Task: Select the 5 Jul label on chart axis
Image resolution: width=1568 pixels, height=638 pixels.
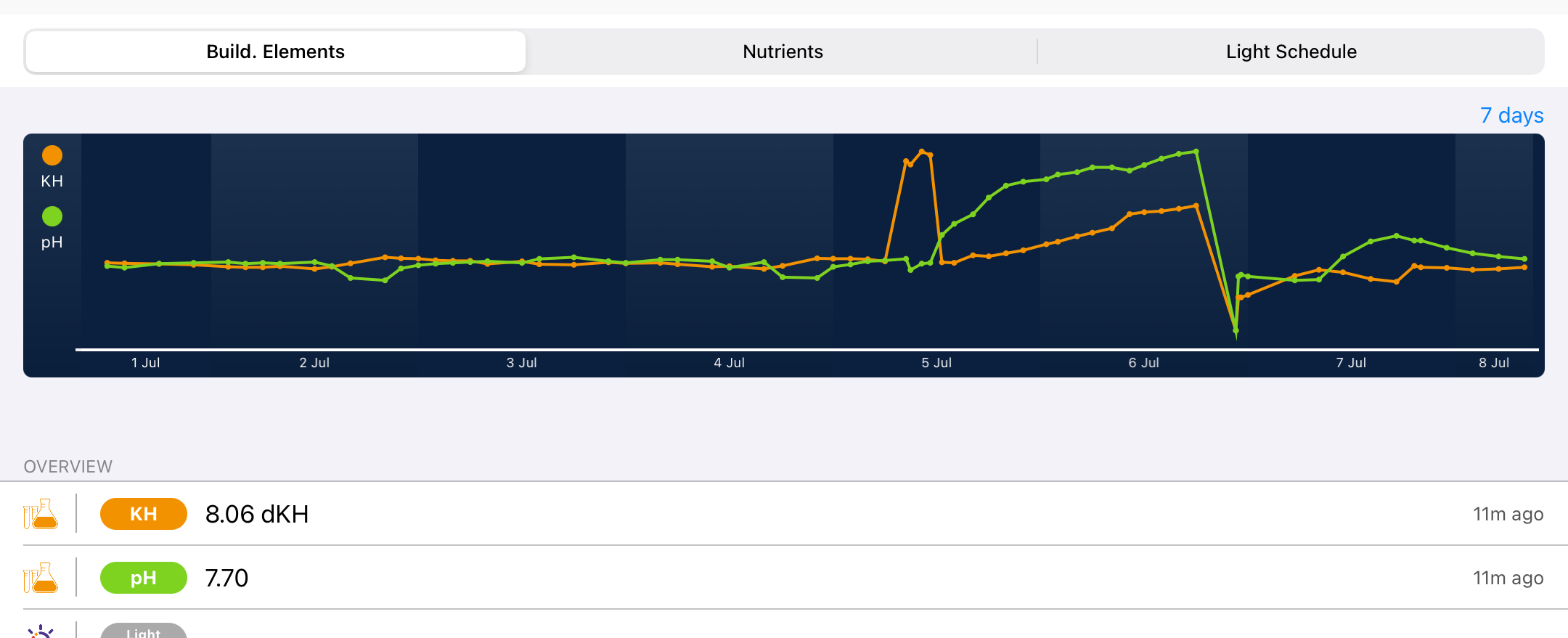Action: [936, 363]
